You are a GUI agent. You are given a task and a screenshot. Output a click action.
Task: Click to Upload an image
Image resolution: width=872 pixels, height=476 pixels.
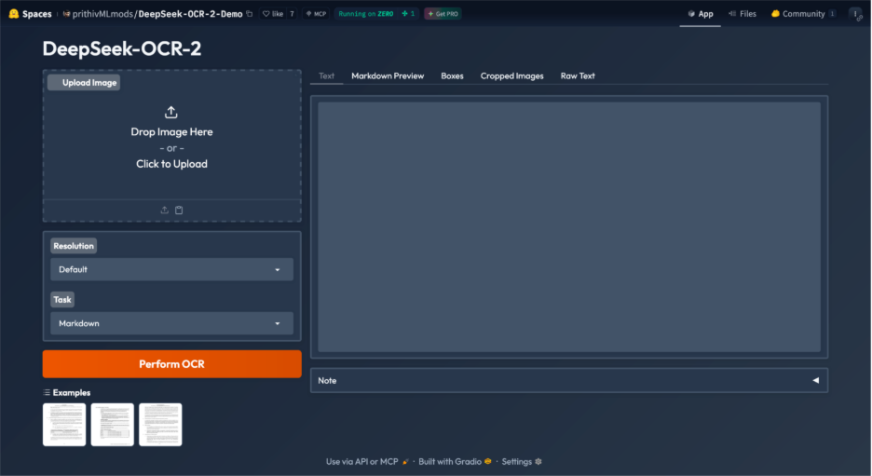172,164
